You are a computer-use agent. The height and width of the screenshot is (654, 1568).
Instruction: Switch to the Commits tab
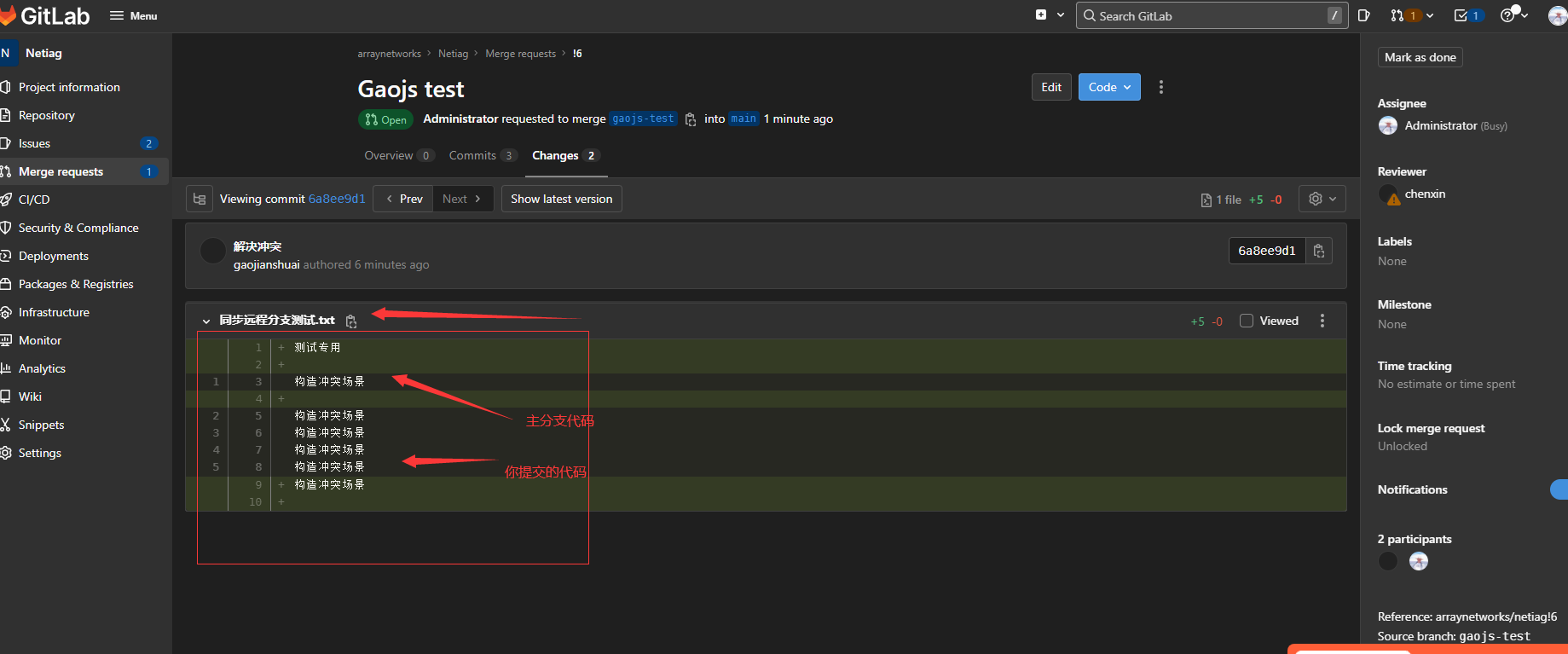tap(472, 155)
